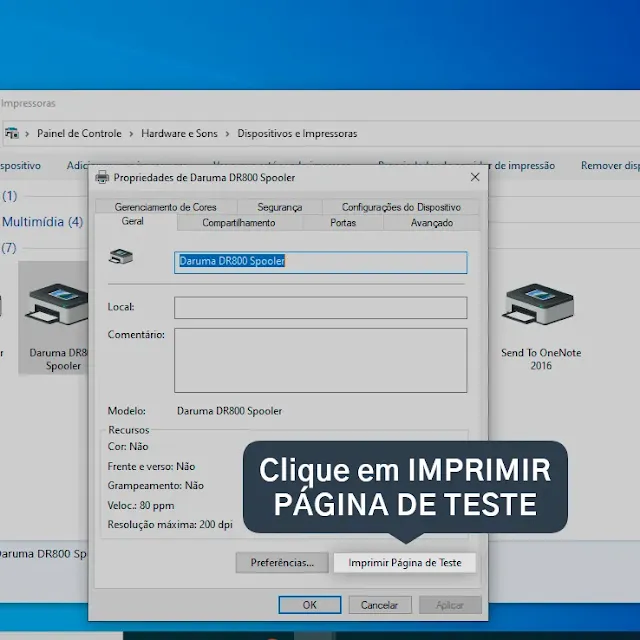Click Modelo value Daruma DR800 Spooler text
Image resolution: width=640 pixels, height=640 pixels.
coord(229,411)
